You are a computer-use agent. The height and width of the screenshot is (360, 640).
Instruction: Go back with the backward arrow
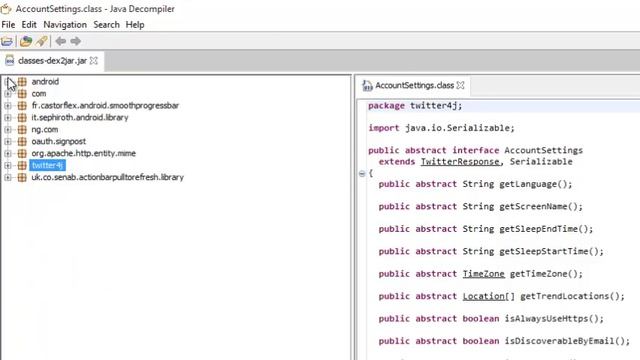[60, 41]
